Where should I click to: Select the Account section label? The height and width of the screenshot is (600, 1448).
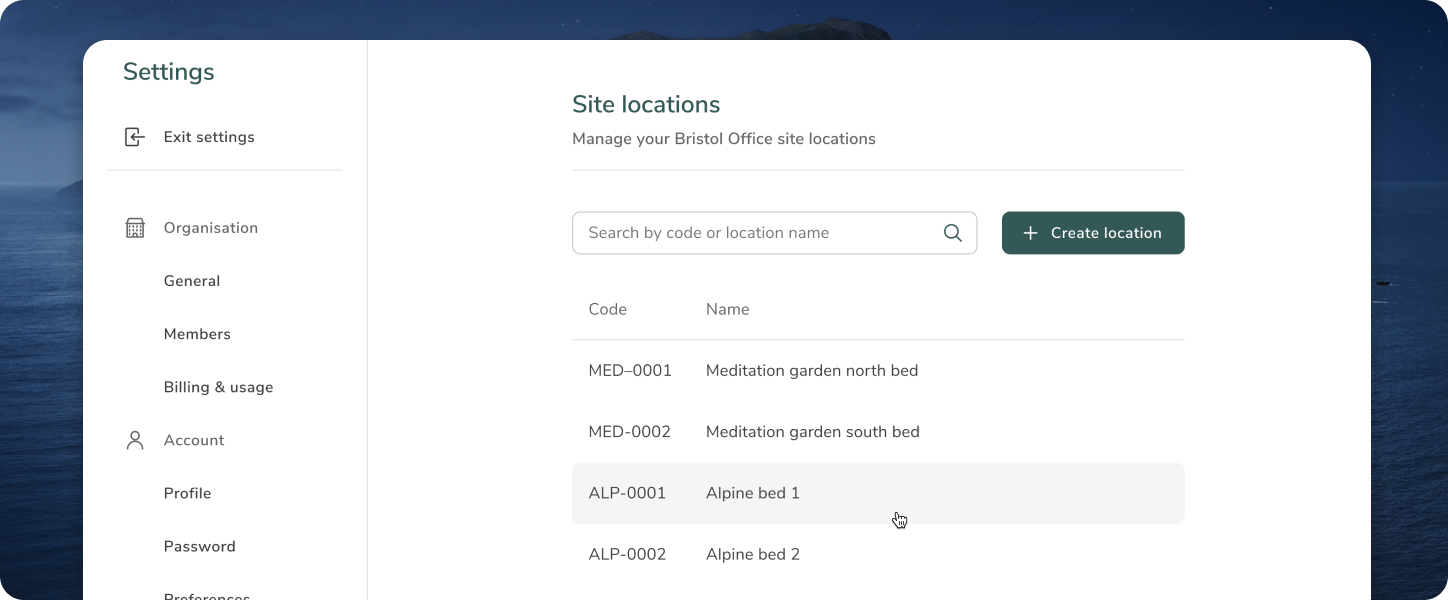click(x=194, y=440)
